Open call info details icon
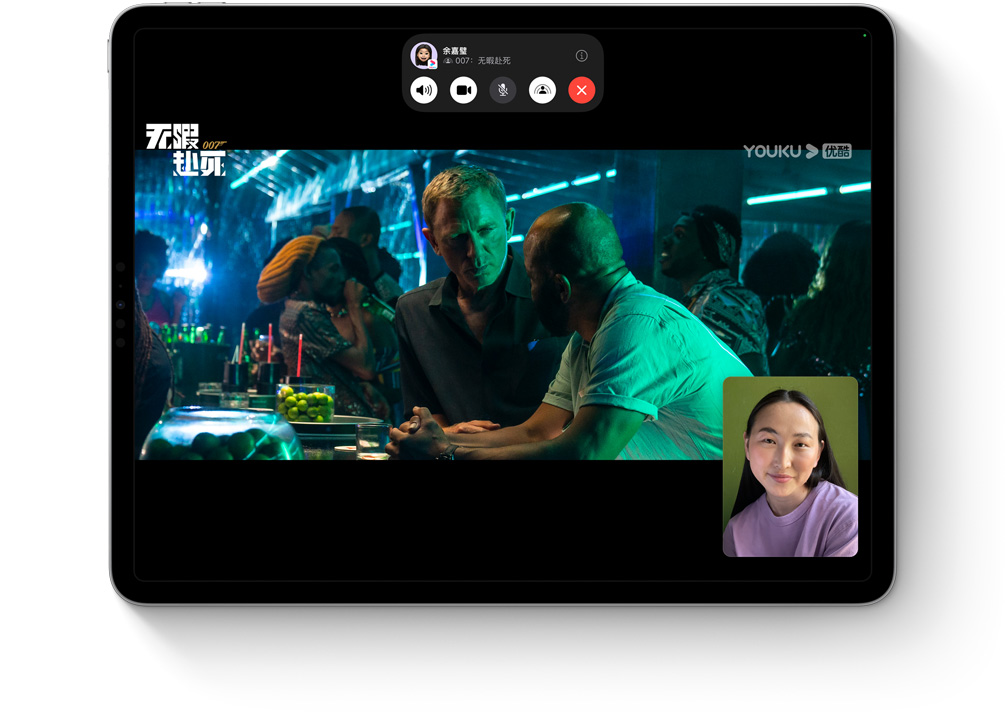The width and height of the screenshot is (1005, 725). click(581, 56)
